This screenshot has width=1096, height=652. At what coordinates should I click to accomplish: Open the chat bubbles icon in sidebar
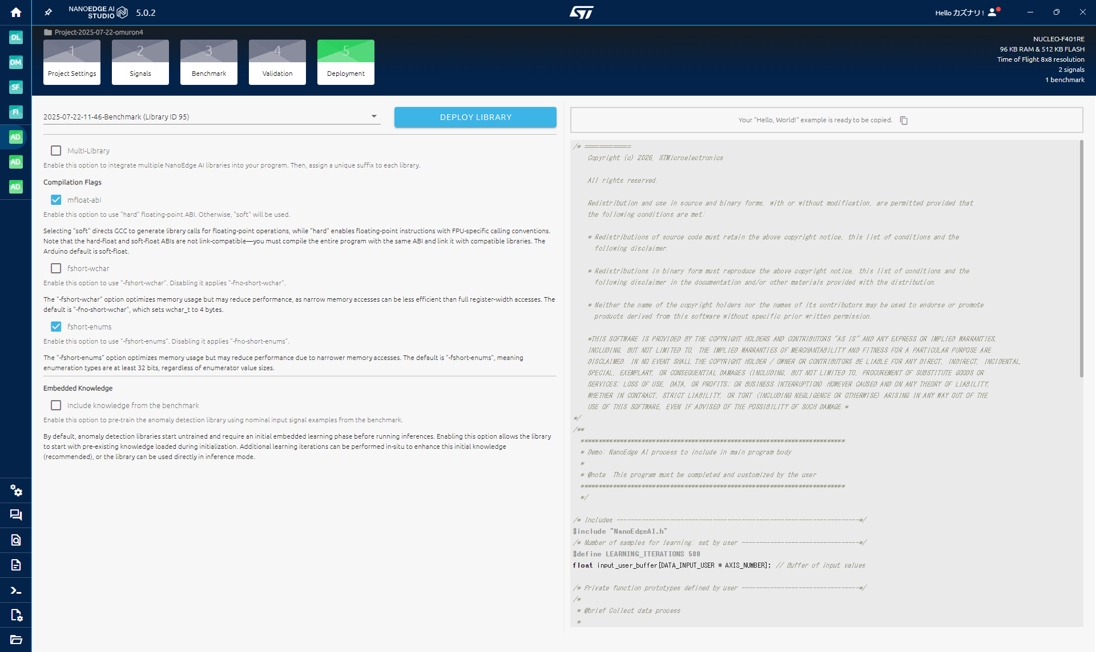pyautogui.click(x=16, y=515)
